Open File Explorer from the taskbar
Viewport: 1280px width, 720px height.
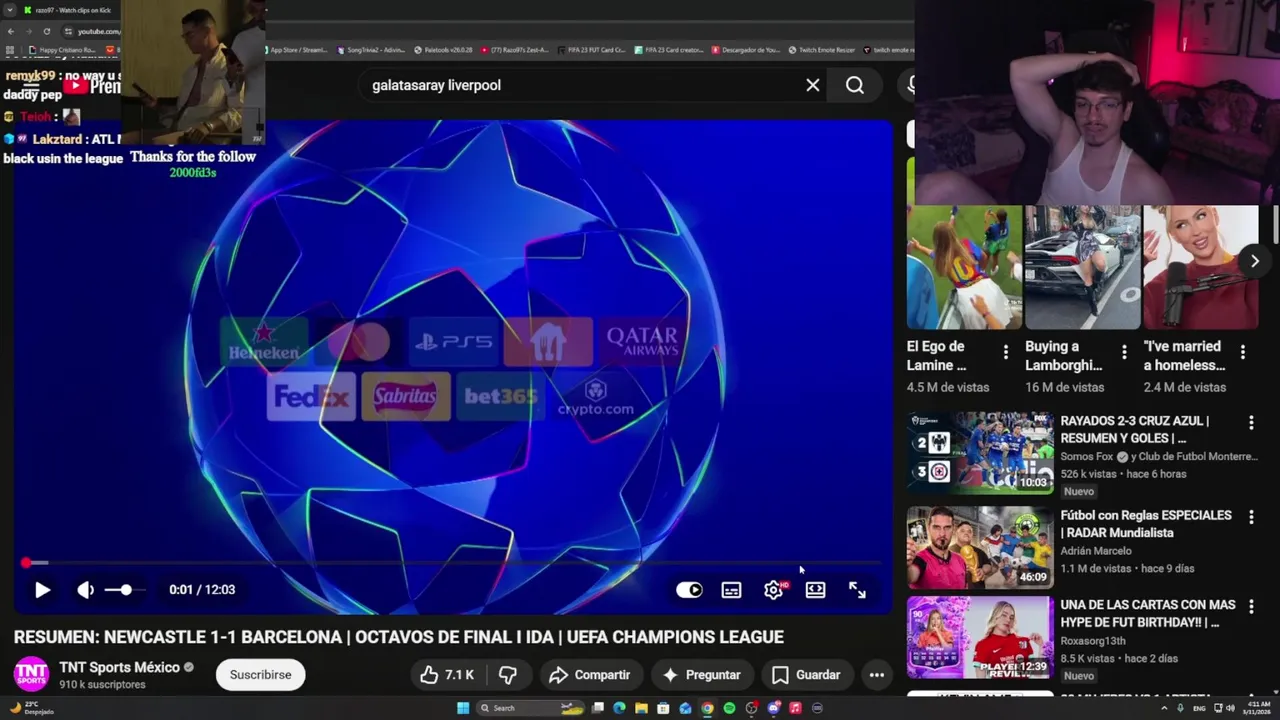click(641, 708)
